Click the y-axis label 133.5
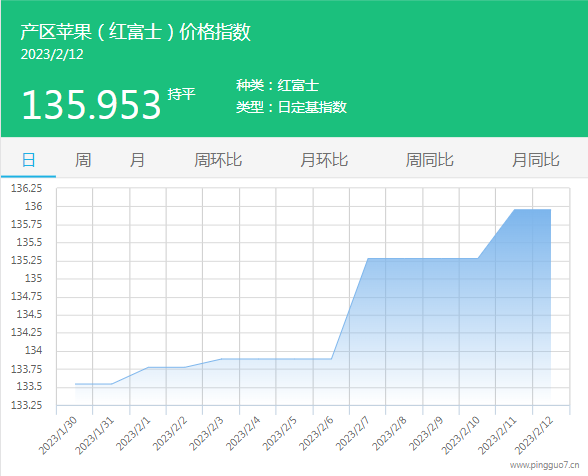 29,386
